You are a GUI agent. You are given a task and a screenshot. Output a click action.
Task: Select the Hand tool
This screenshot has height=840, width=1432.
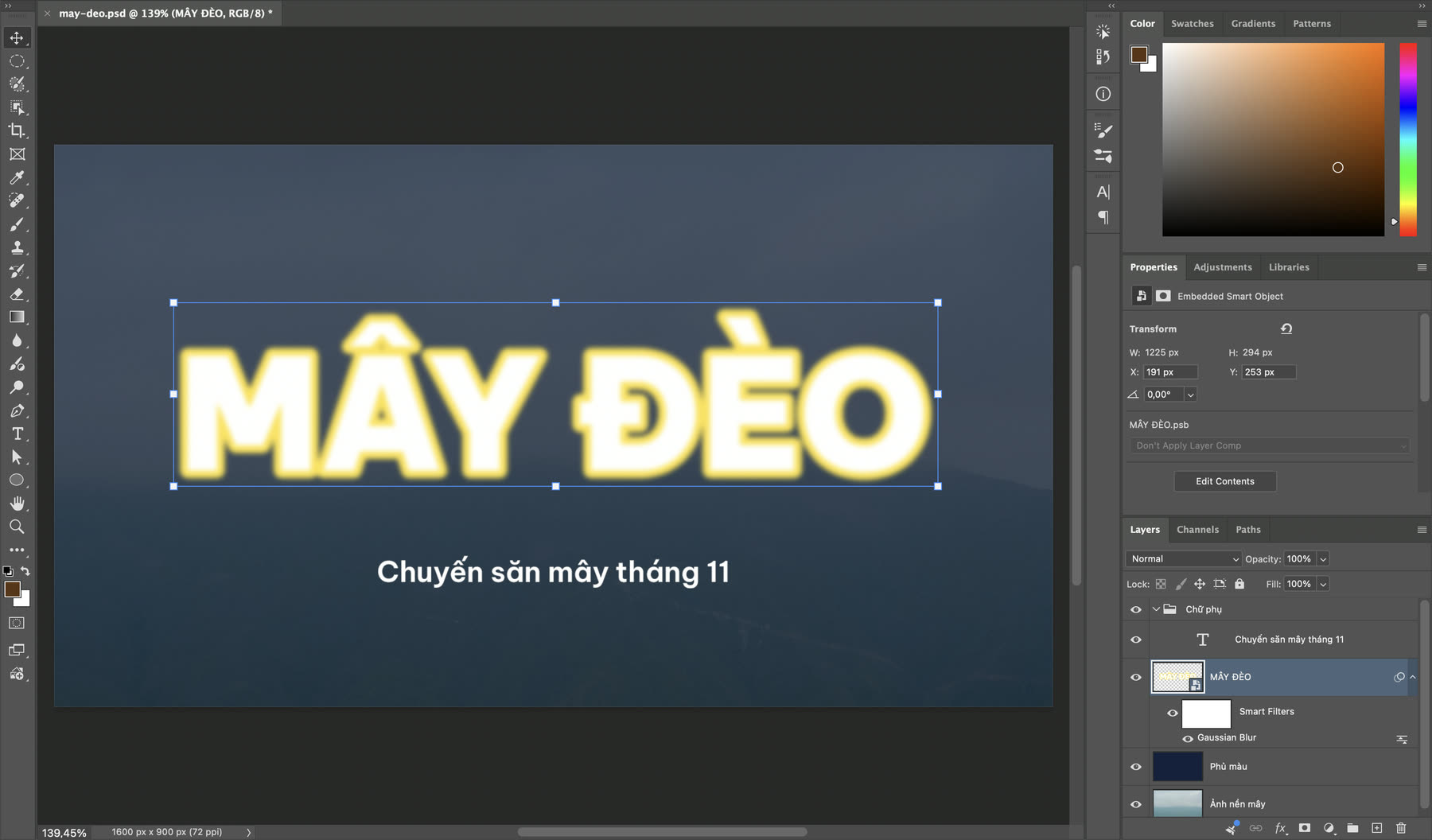17,504
